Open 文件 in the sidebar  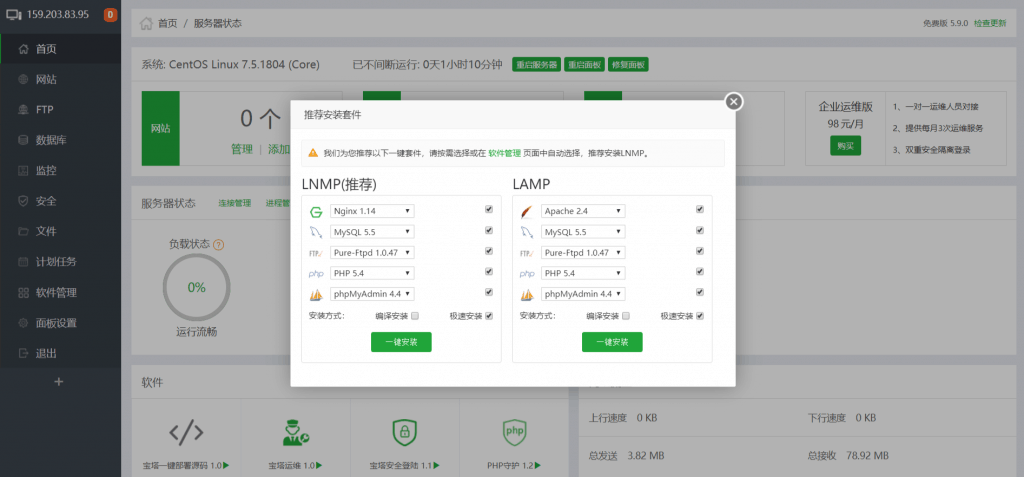61,231
